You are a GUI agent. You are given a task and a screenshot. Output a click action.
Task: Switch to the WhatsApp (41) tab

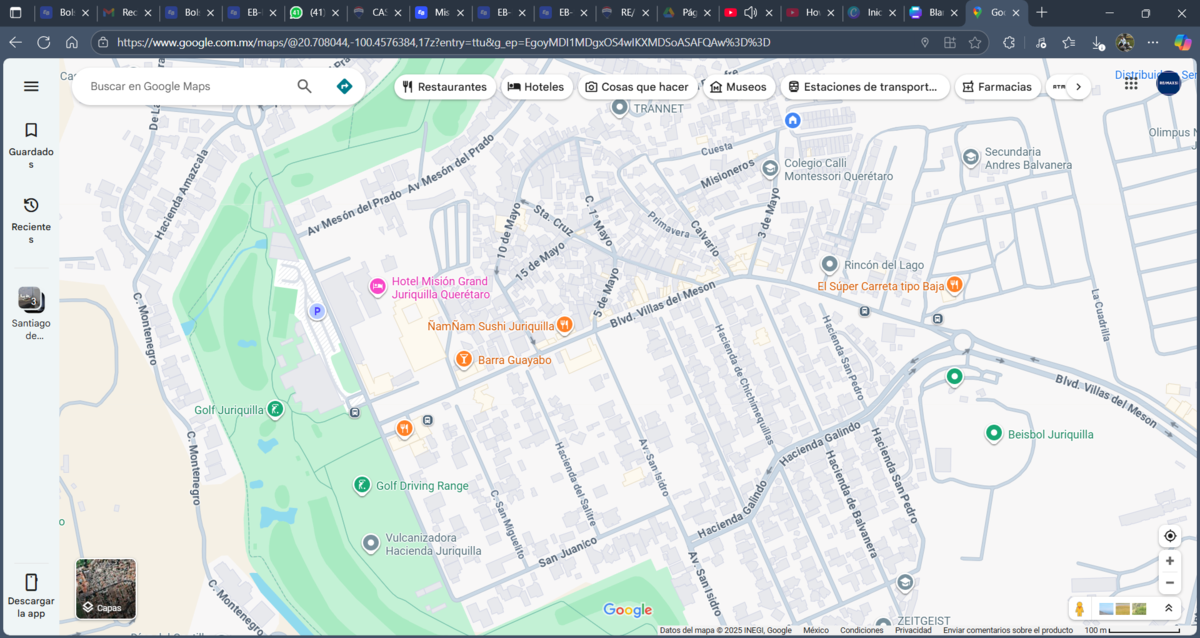pyautogui.click(x=312, y=13)
